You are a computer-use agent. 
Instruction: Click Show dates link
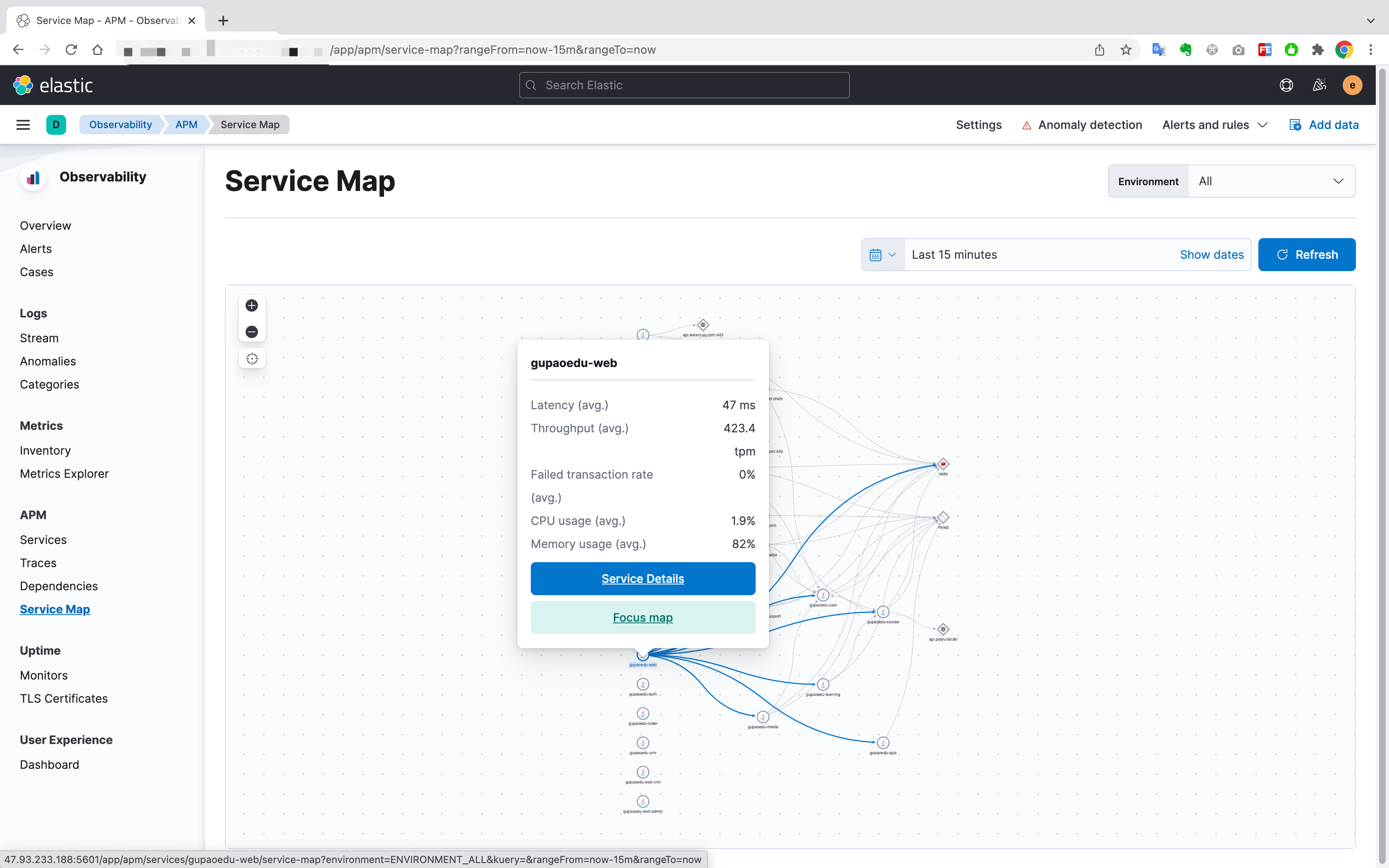(1212, 255)
